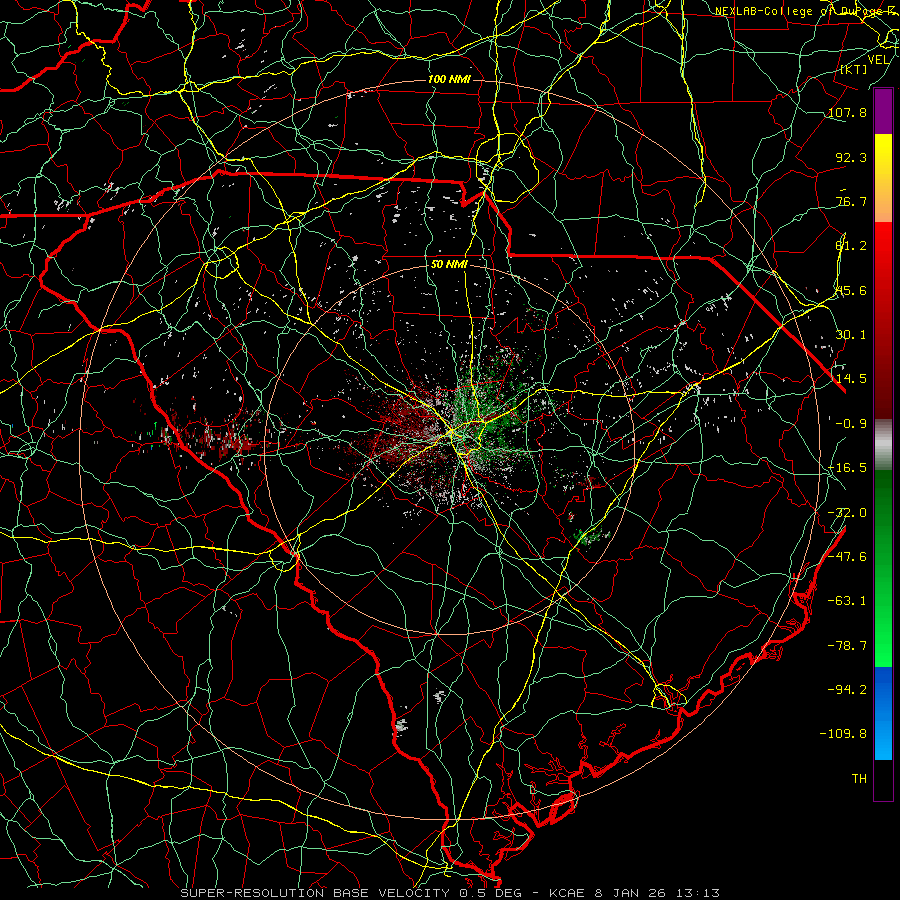Click the "KCAE" radar site identifier in caption
Screen dimensions: 900x900
pyautogui.click(x=568, y=893)
